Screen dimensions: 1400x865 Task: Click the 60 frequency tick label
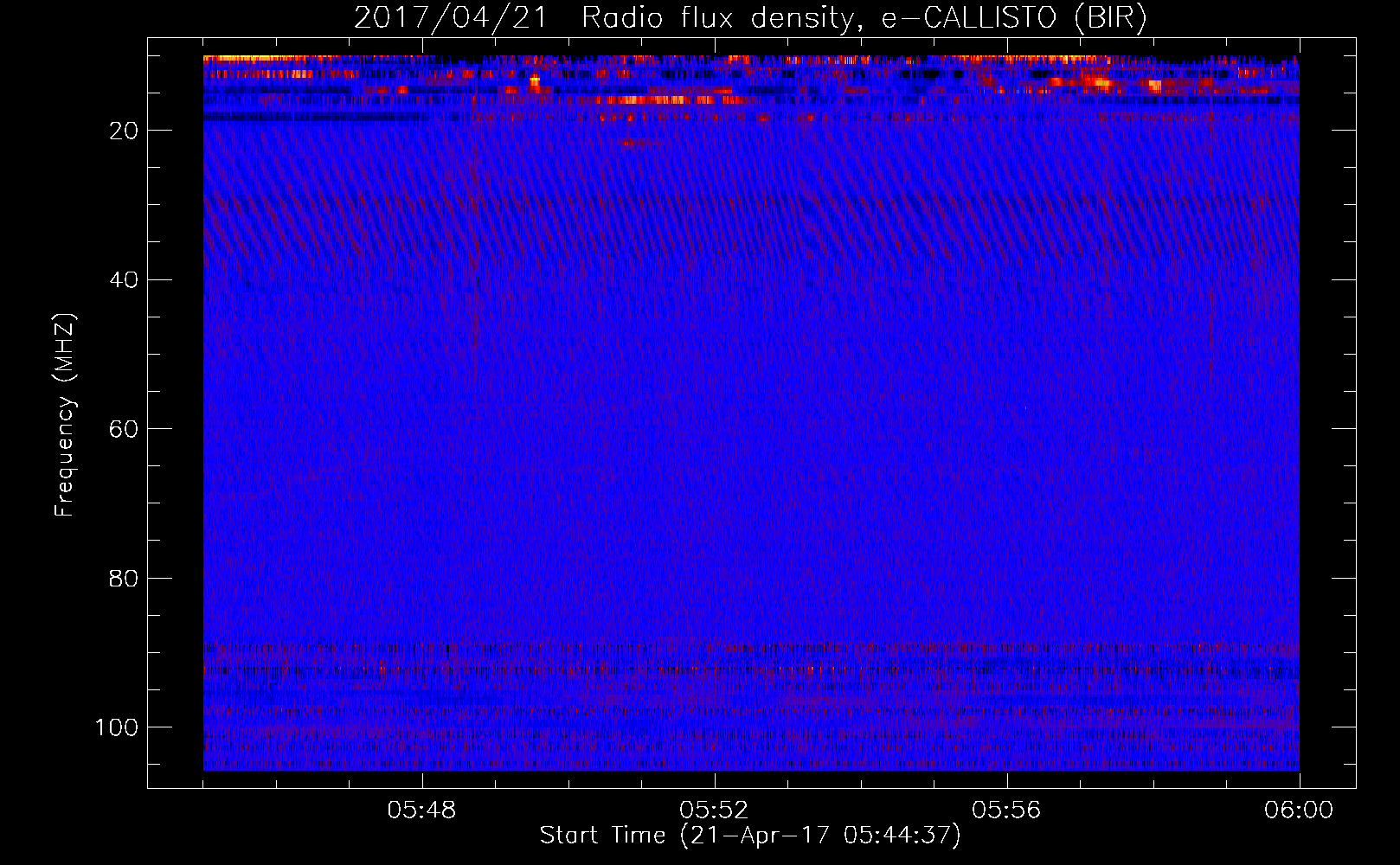point(124,430)
